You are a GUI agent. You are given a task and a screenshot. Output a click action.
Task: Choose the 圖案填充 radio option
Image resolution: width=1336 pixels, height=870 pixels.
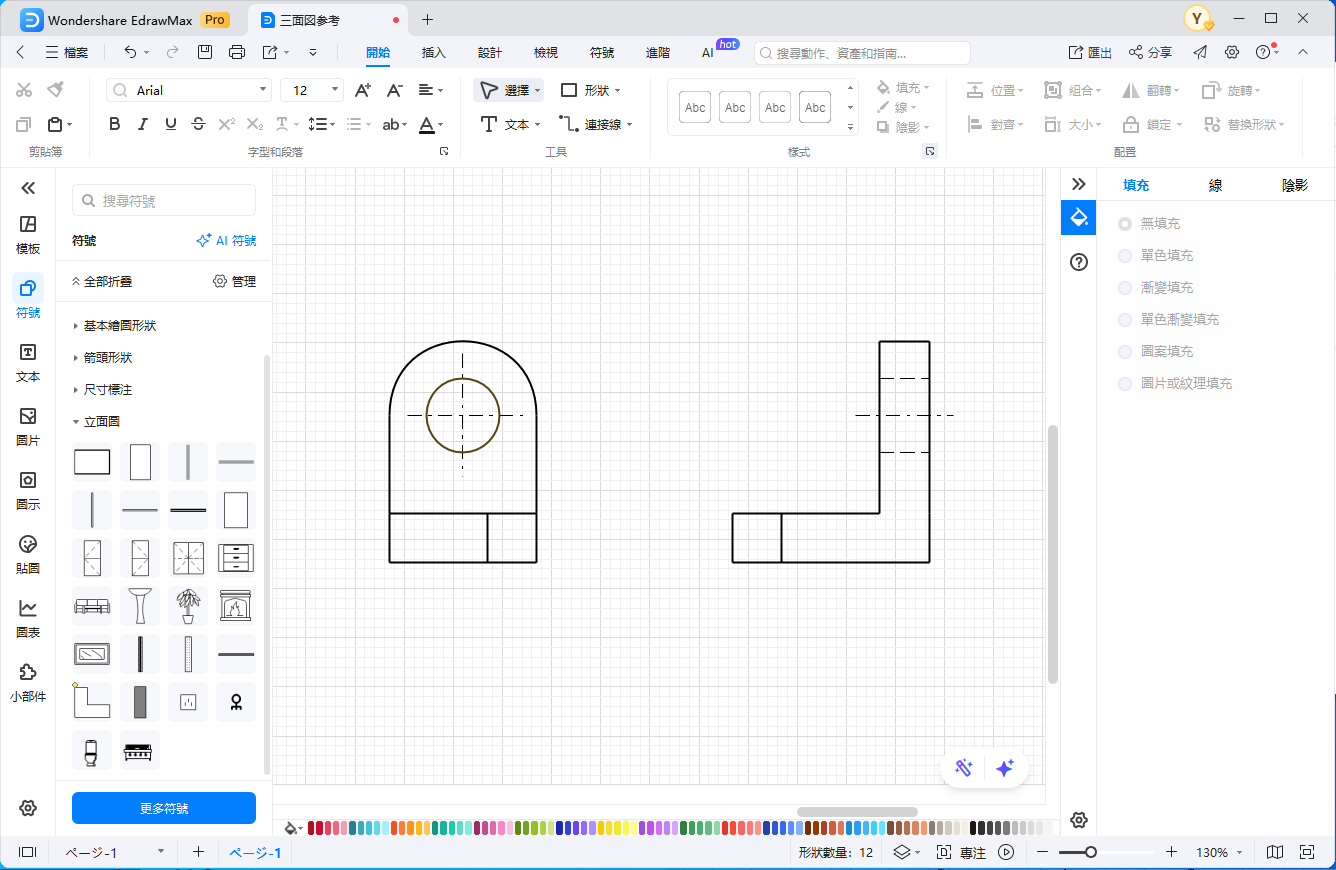coord(1125,352)
